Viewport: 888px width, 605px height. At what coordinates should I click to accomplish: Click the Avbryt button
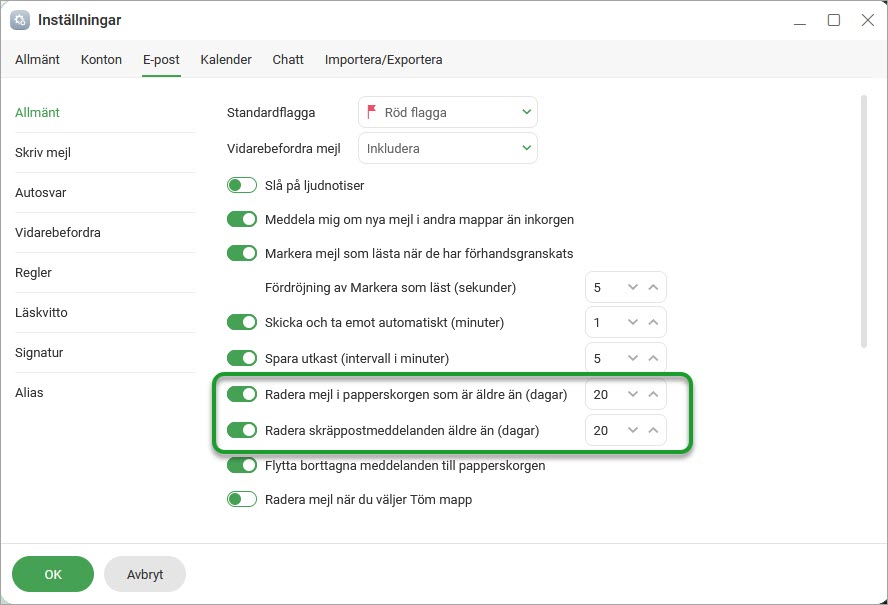click(145, 575)
